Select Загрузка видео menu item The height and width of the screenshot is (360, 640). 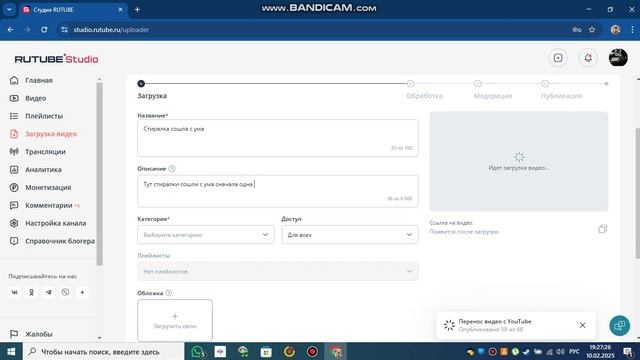[x=51, y=134]
